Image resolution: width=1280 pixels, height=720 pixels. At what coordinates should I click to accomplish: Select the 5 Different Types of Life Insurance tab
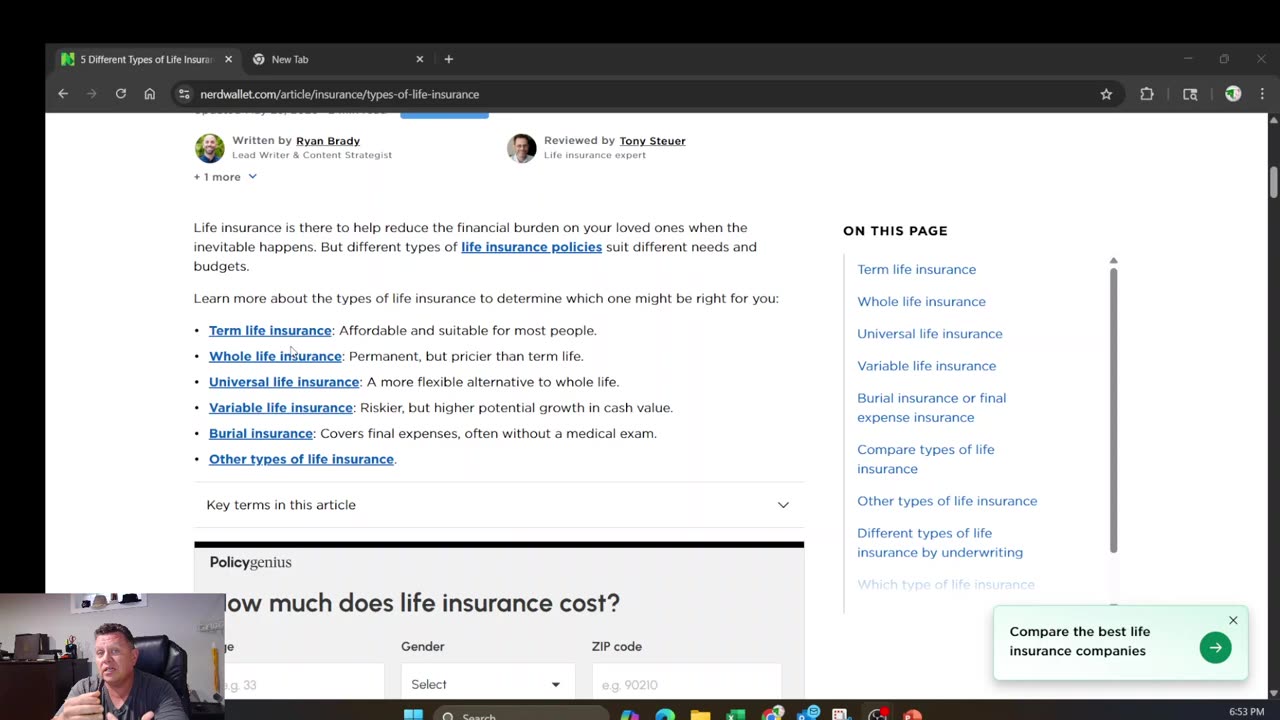click(x=147, y=59)
